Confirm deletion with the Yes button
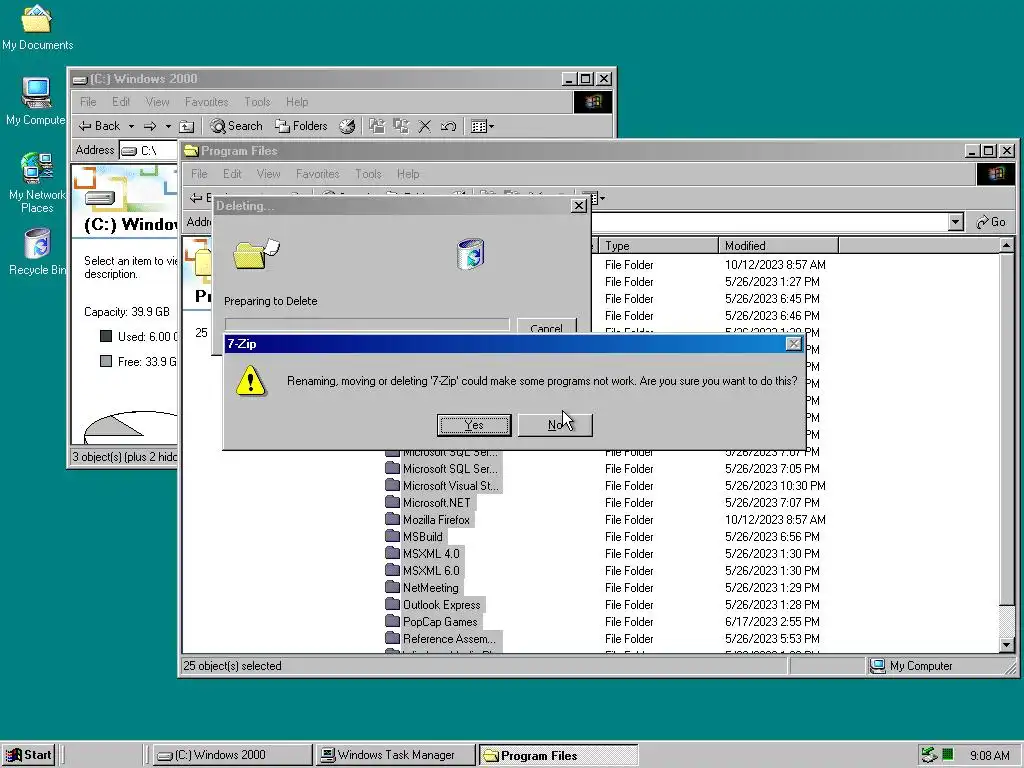Image resolution: width=1024 pixels, height=768 pixels. pos(473,425)
